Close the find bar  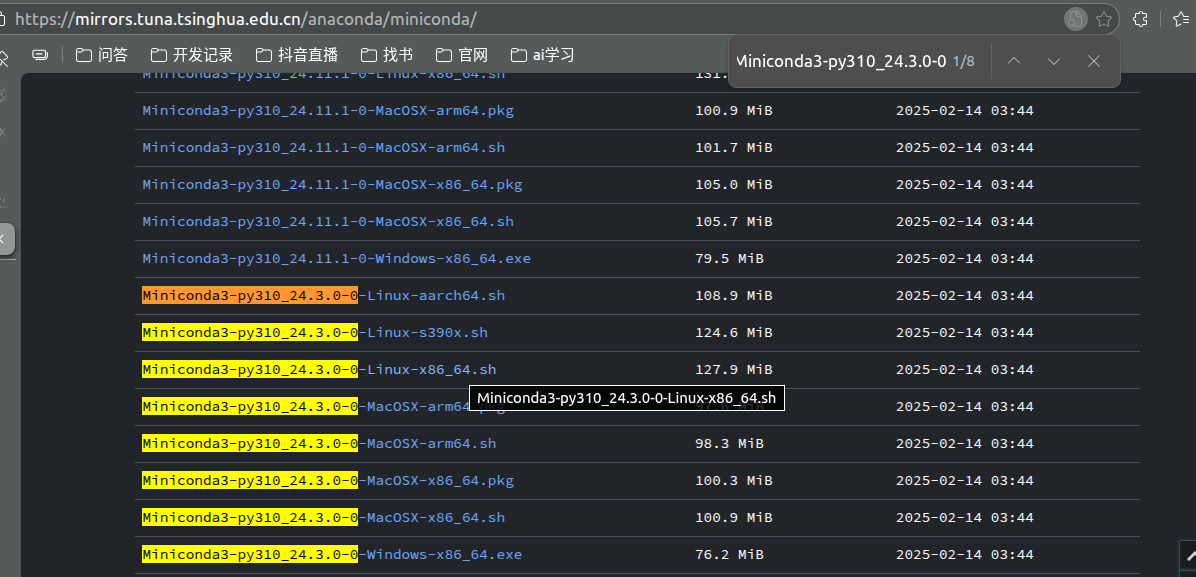click(1094, 61)
